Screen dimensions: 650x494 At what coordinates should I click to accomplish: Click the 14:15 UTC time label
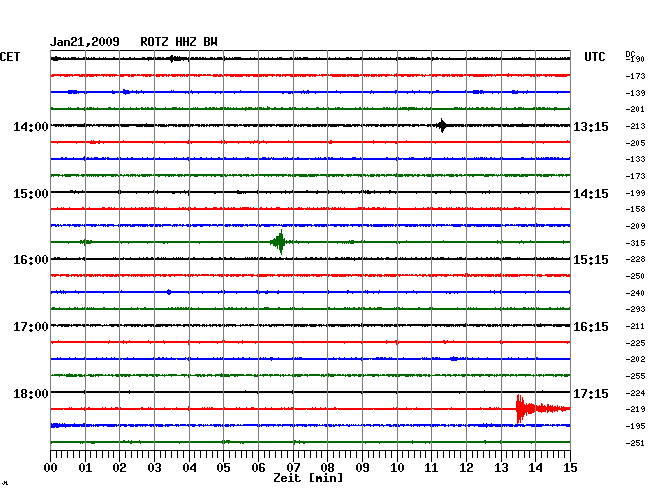click(591, 194)
